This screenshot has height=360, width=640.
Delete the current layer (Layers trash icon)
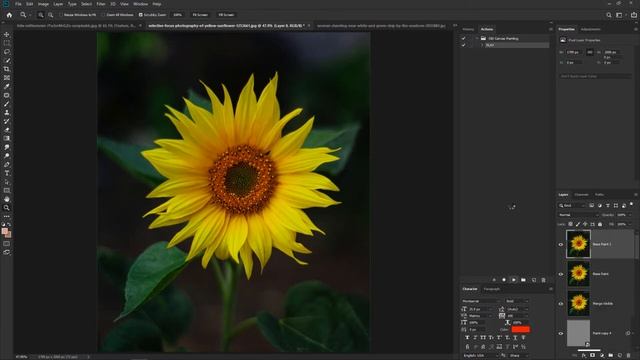pos(629,356)
